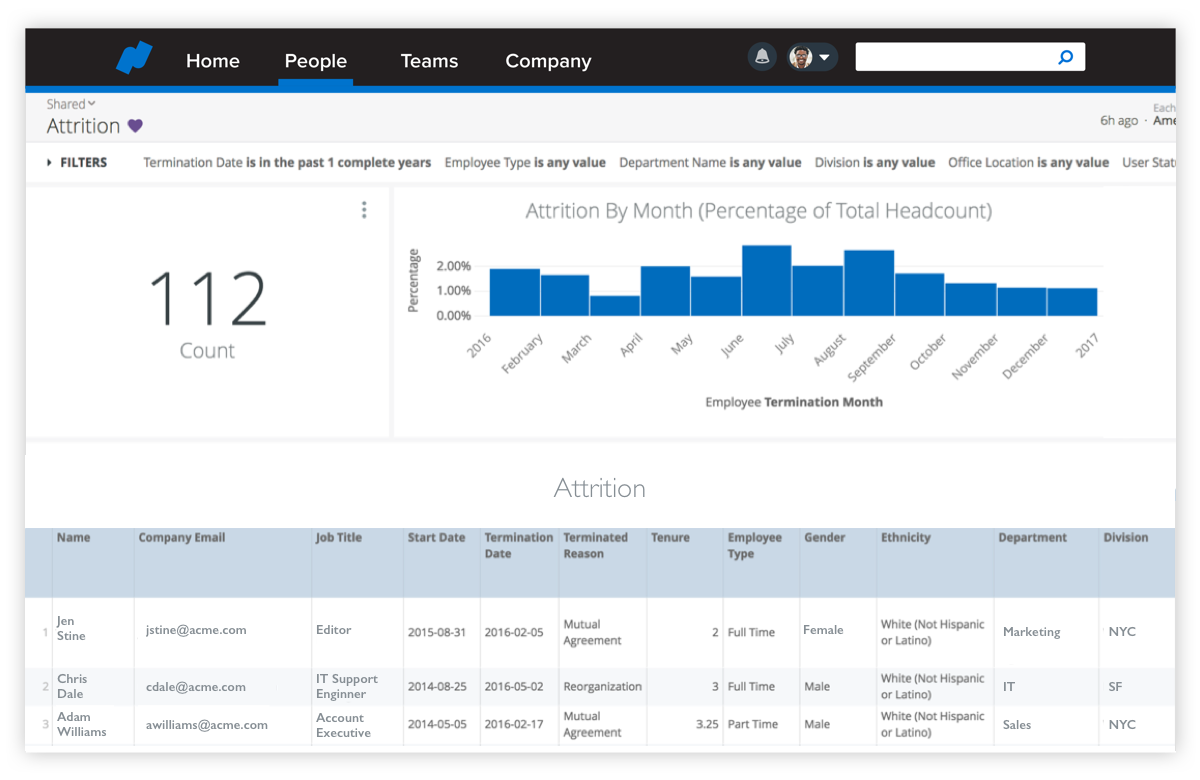Sort by Start Date column header
Viewport: 1200px width, 780px height.
point(436,538)
